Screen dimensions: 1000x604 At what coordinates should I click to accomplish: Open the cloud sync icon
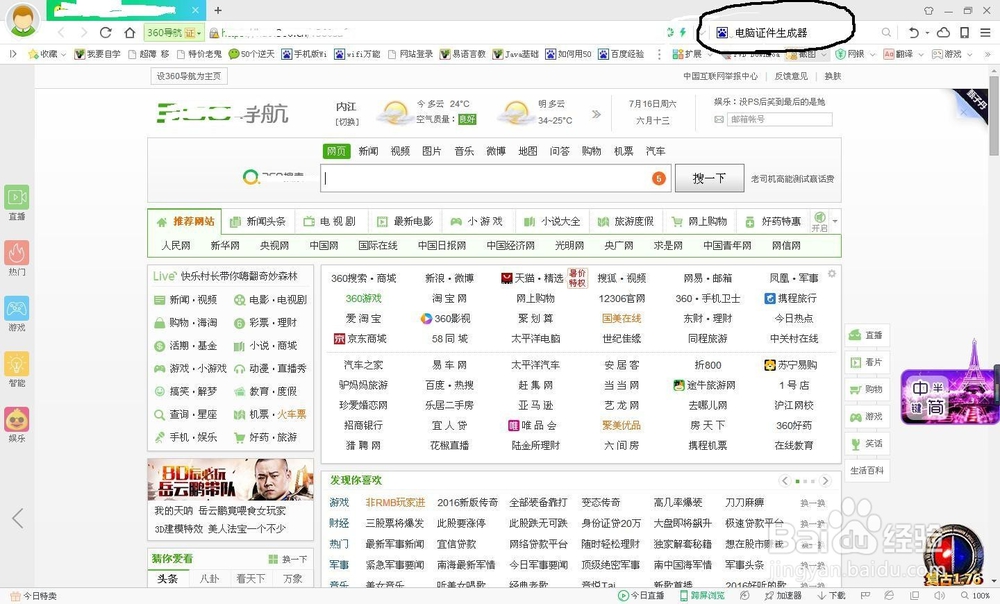coord(943,33)
